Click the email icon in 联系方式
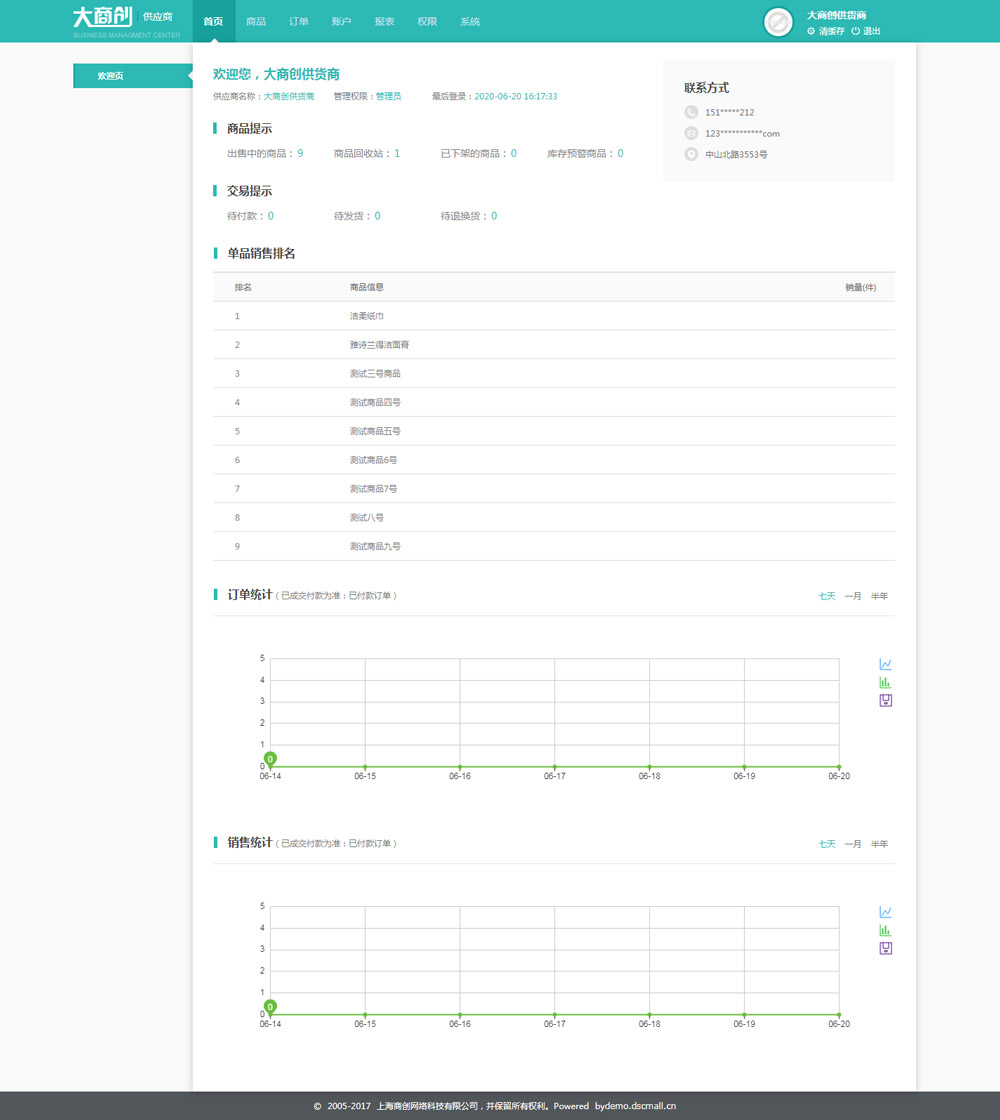This screenshot has width=1000, height=1120. [691, 133]
